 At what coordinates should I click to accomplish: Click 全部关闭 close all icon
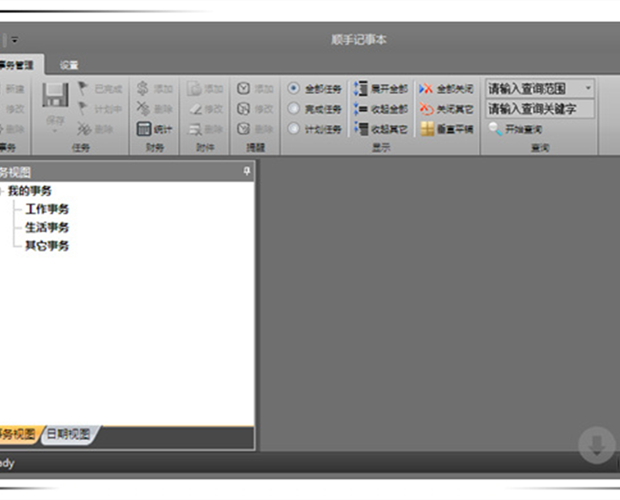point(426,89)
